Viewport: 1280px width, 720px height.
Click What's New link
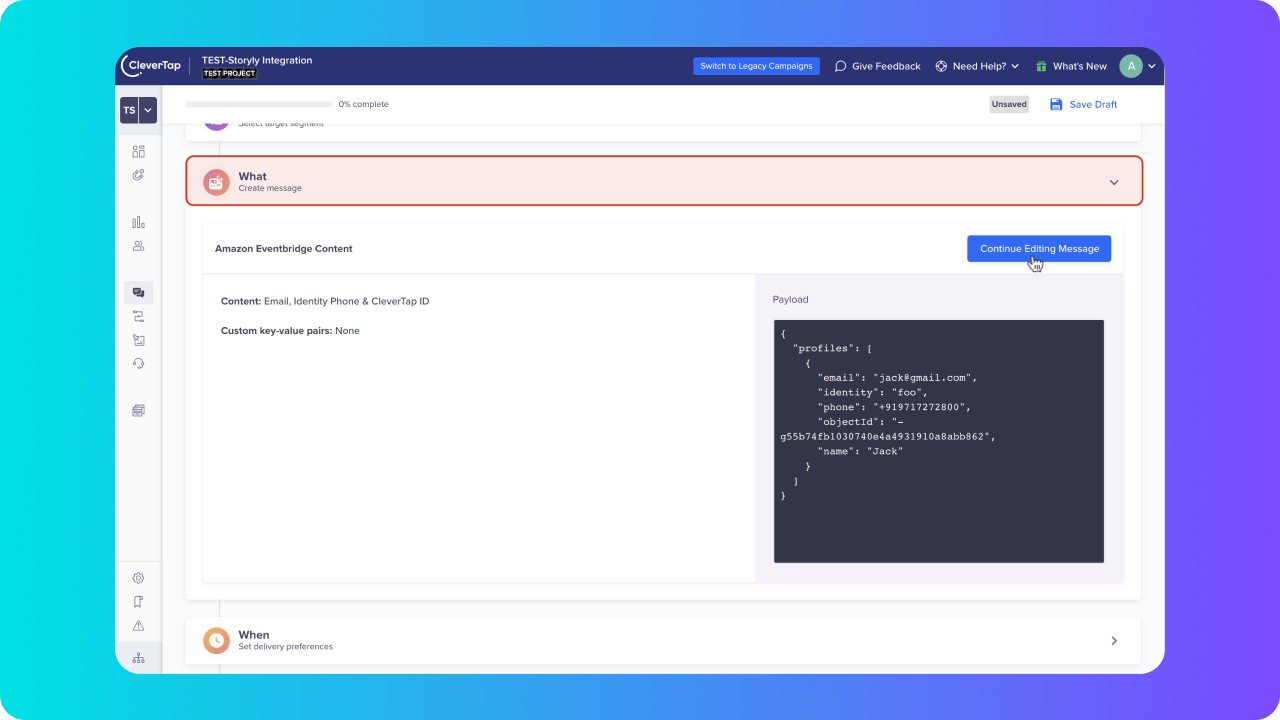[1080, 66]
